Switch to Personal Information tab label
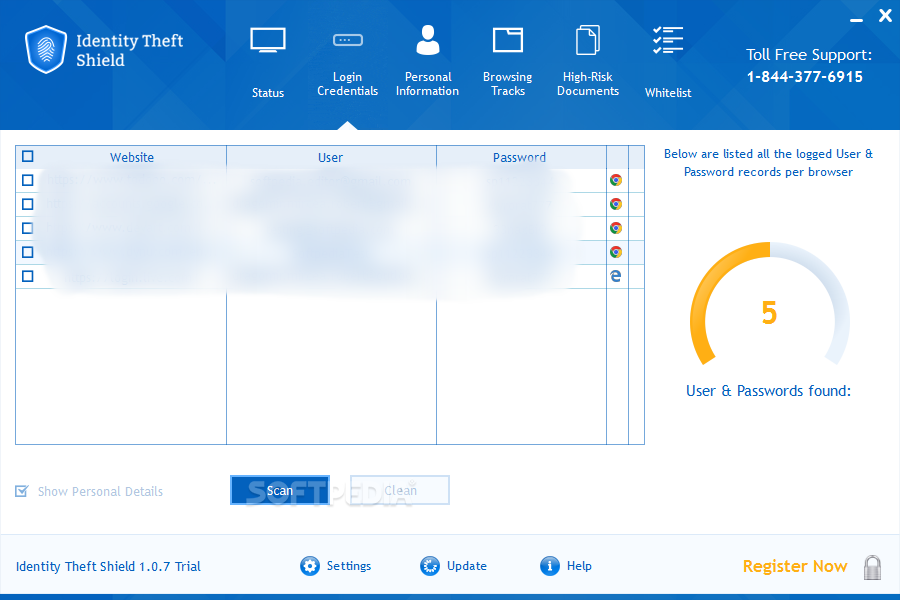The width and height of the screenshot is (900, 600). [x=428, y=84]
